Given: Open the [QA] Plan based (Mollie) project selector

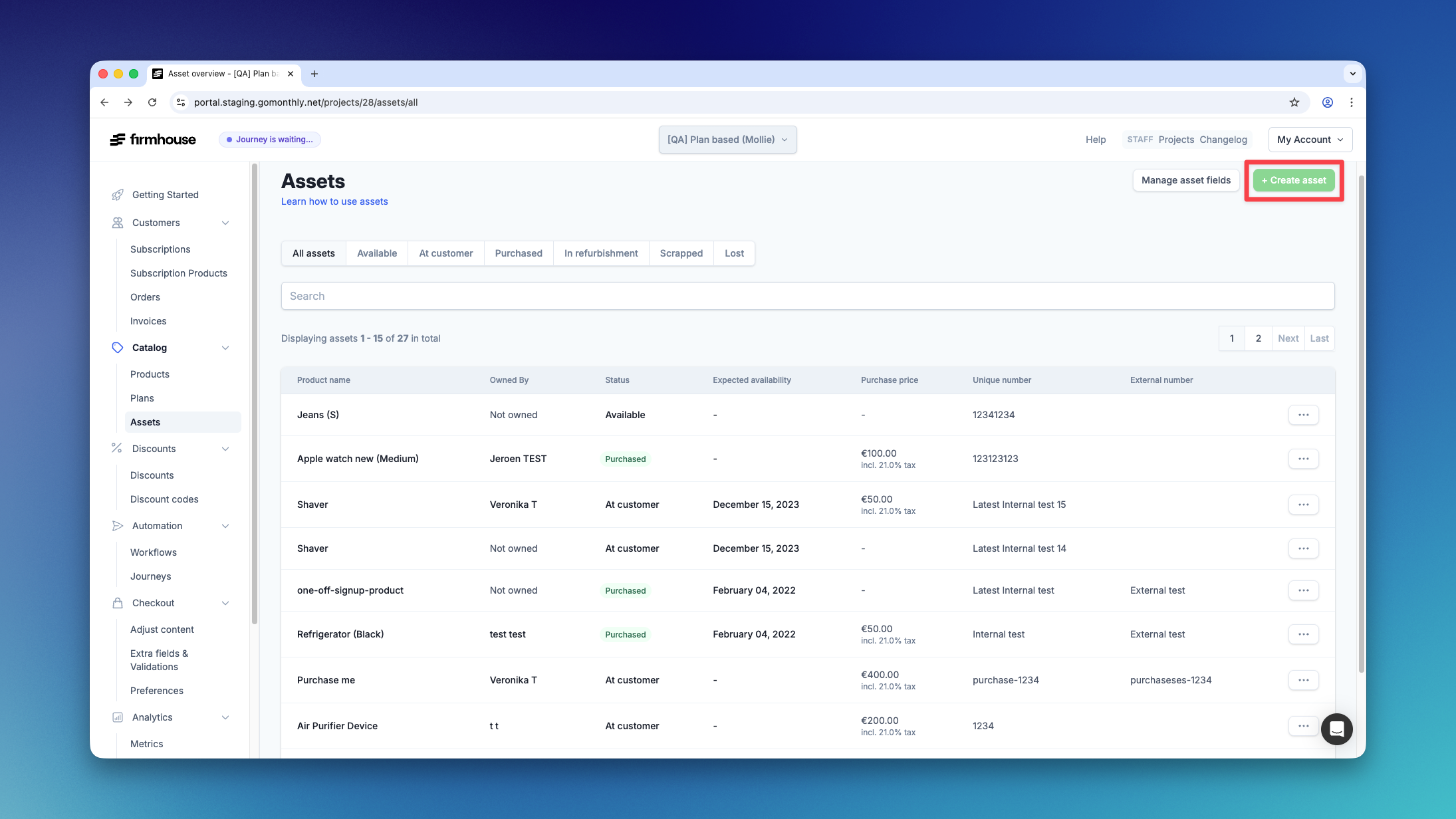Looking at the screenshot, I should [x=727, y=140].
